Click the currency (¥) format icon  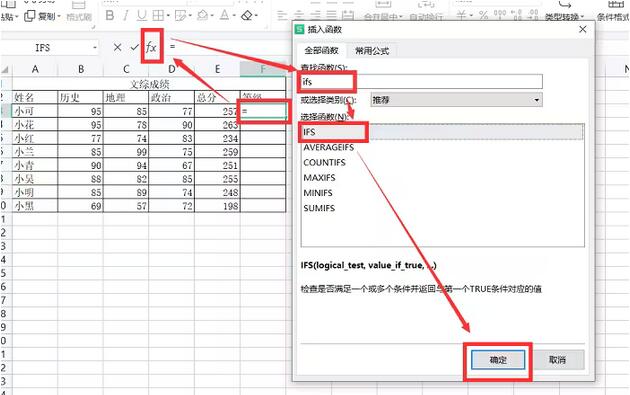coord(462,16)
